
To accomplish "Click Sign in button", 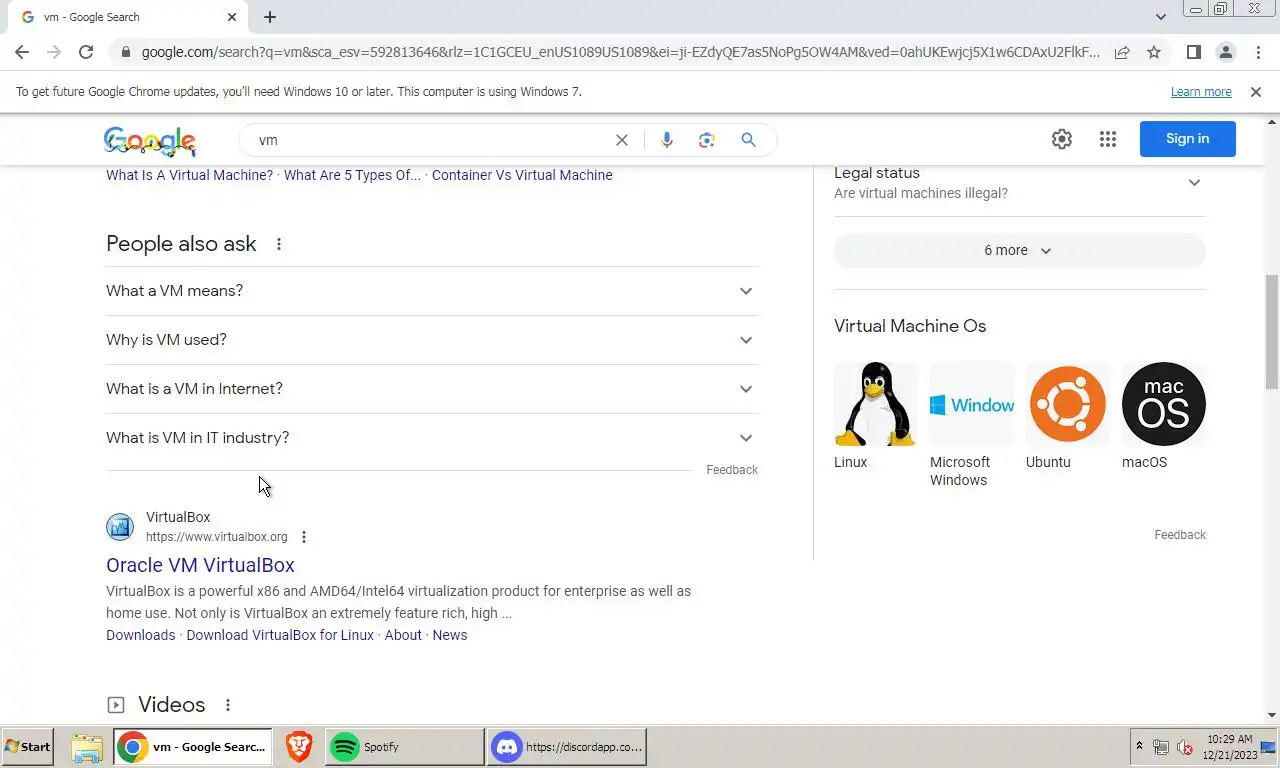I will 1187,139.
